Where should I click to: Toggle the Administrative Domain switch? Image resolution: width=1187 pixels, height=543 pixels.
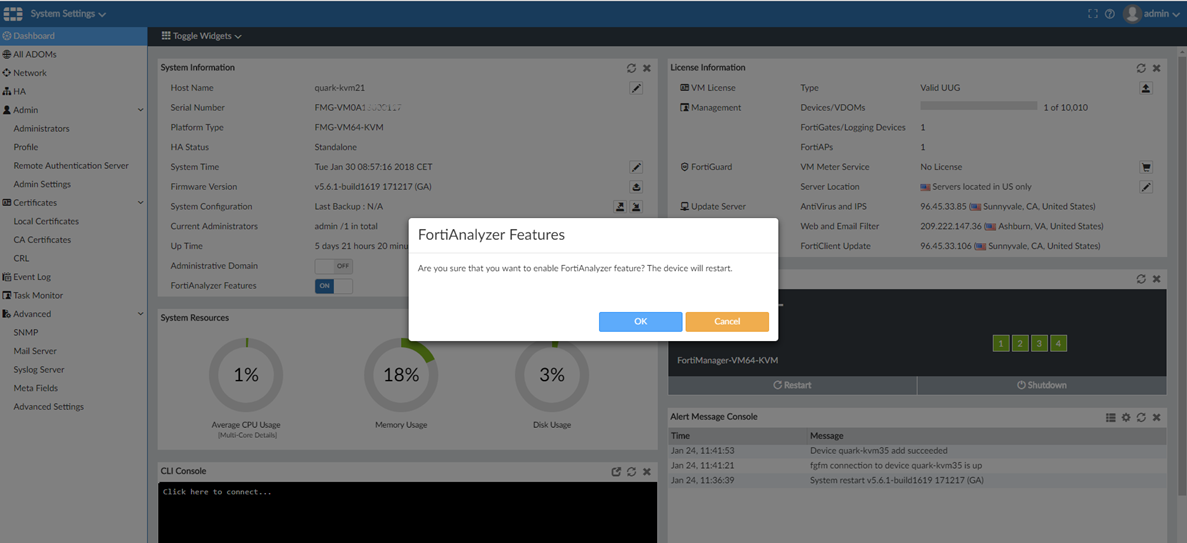333,266
